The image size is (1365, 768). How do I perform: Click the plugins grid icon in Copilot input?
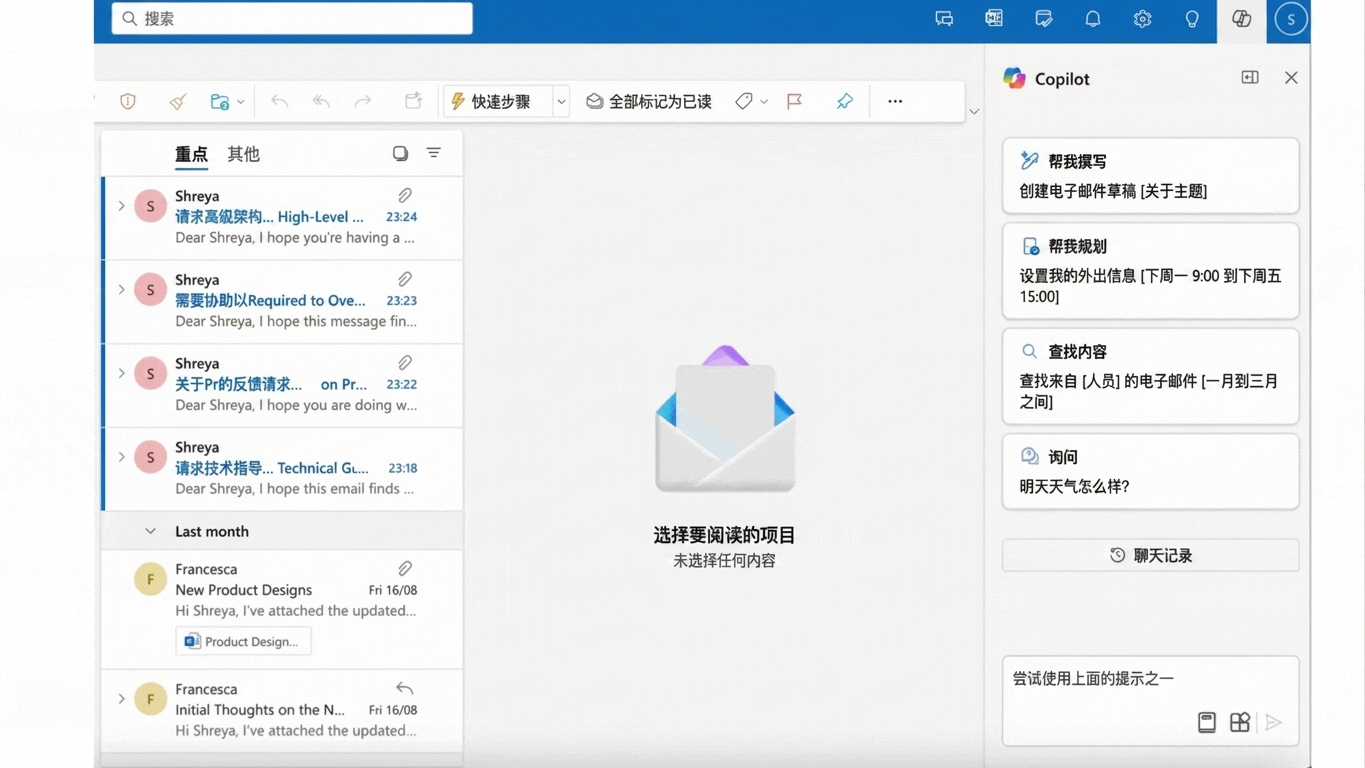1240,722
